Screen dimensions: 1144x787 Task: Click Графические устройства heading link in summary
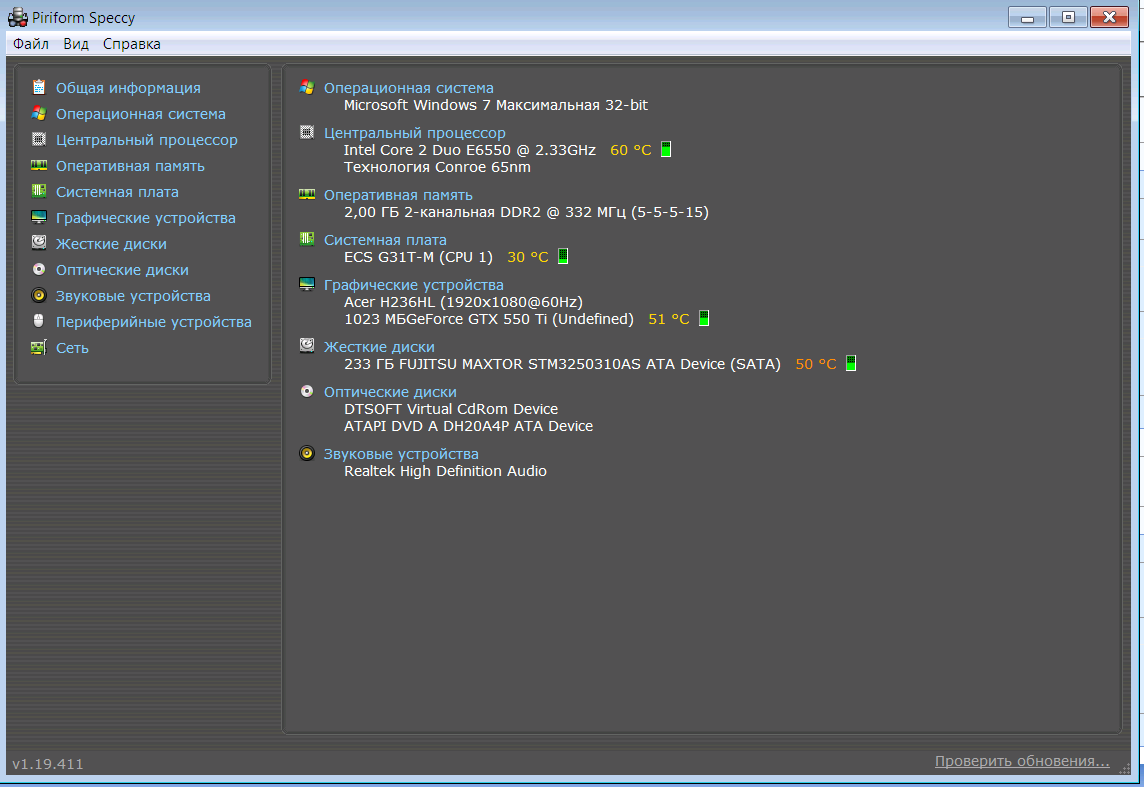414,284
